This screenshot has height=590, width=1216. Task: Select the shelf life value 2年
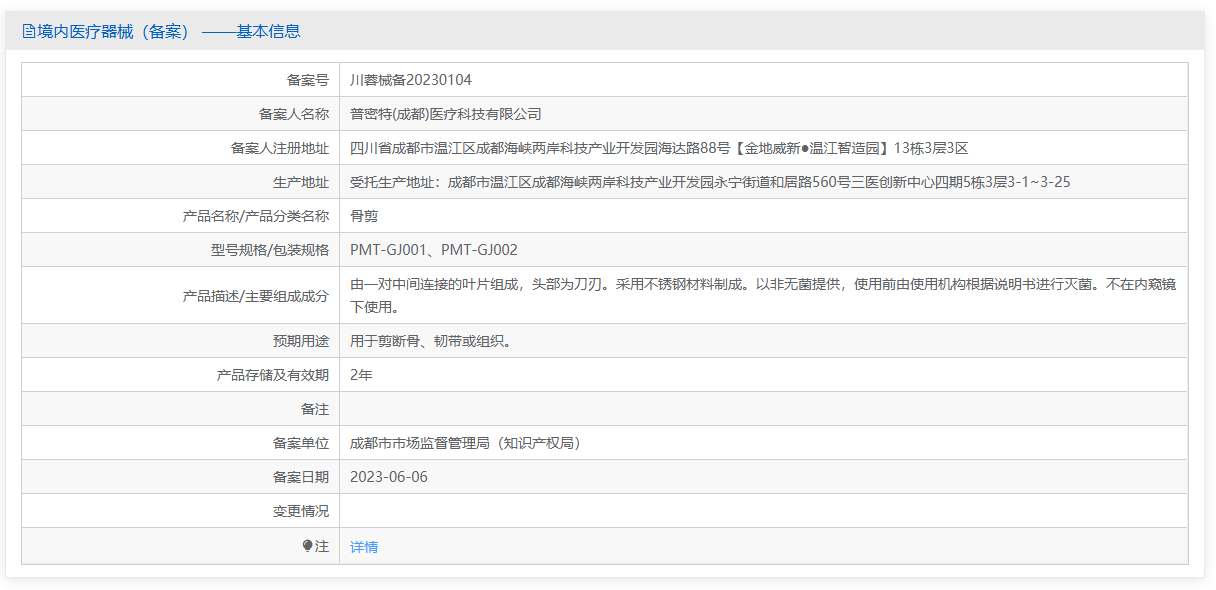coord(361,375)
